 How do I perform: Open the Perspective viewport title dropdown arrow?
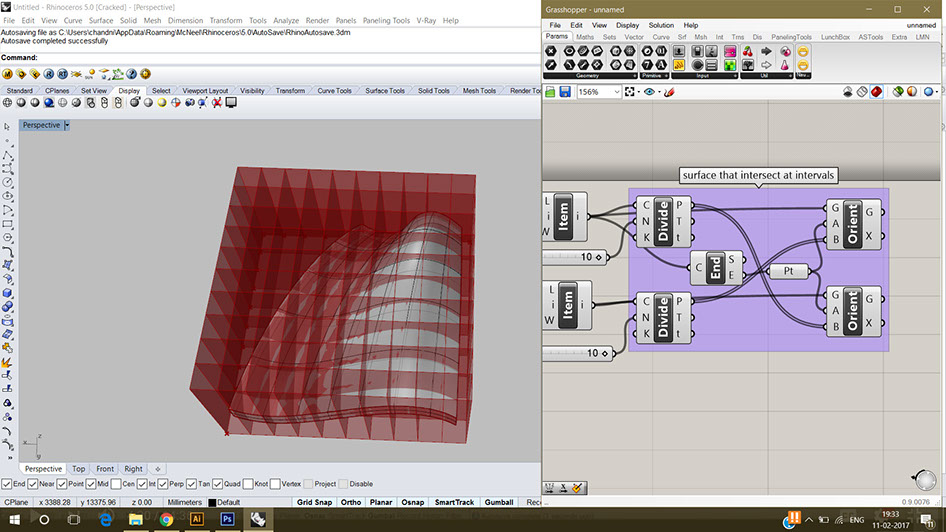coord(67,125)
